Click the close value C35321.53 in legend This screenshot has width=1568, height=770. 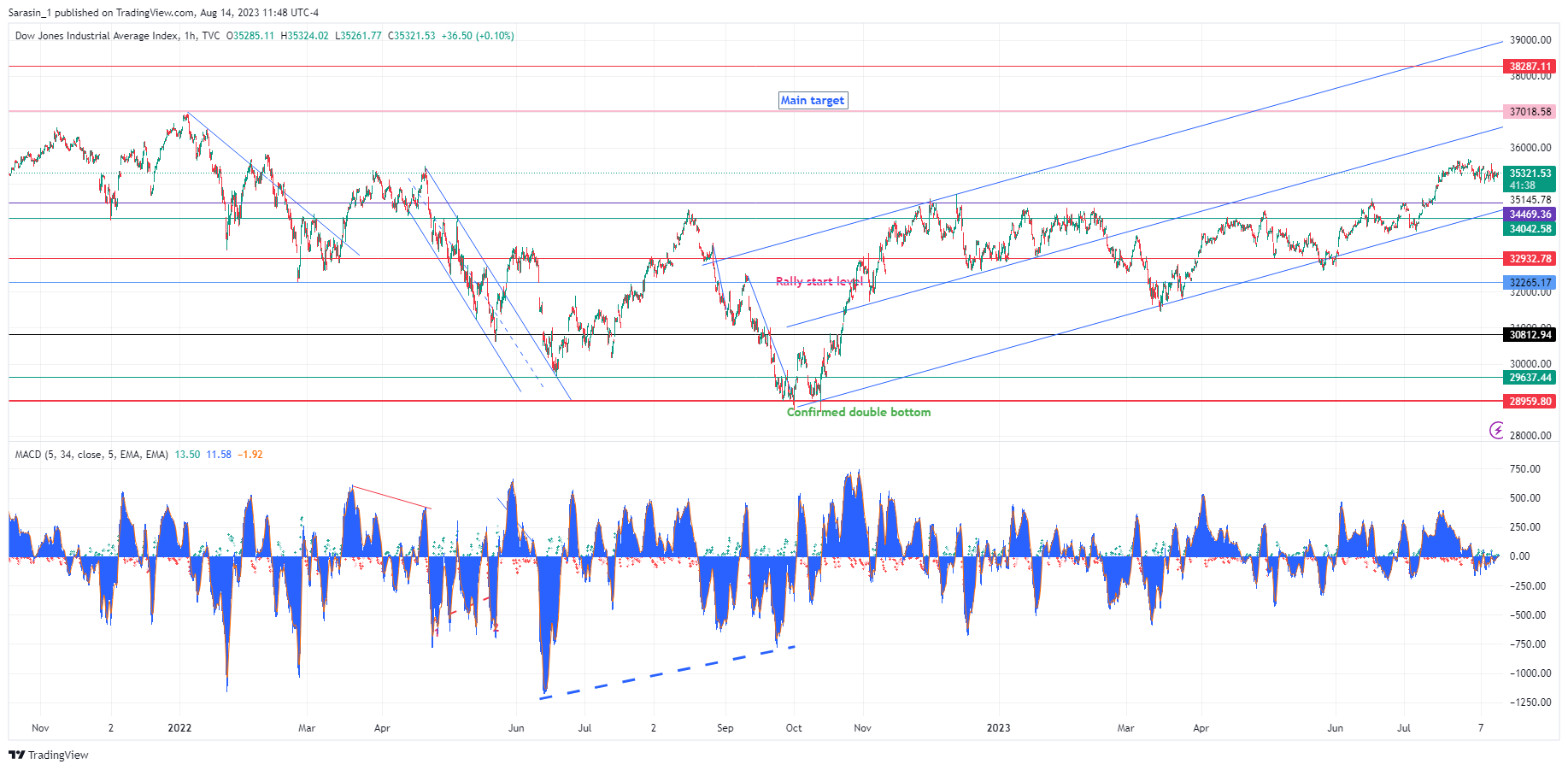[x=412, y=36]
